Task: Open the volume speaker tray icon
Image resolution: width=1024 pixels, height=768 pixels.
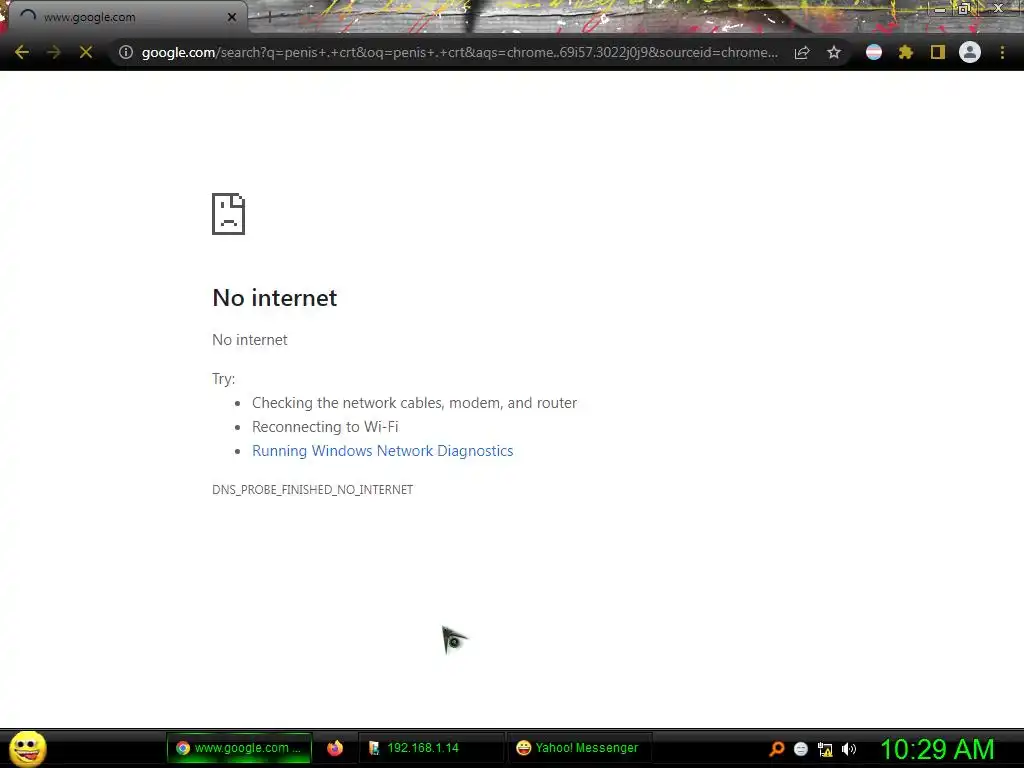Action: [849, 749]
